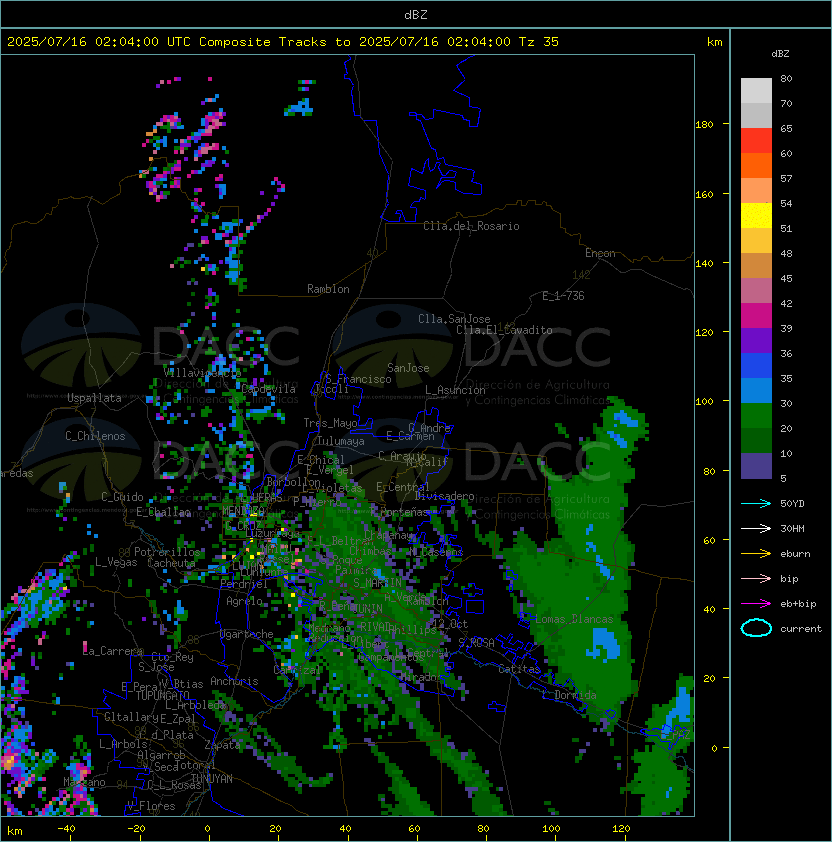Click the 100 km vertical axis tick label
The height and width of the screenshot is (842, 832).
point(704,402)
